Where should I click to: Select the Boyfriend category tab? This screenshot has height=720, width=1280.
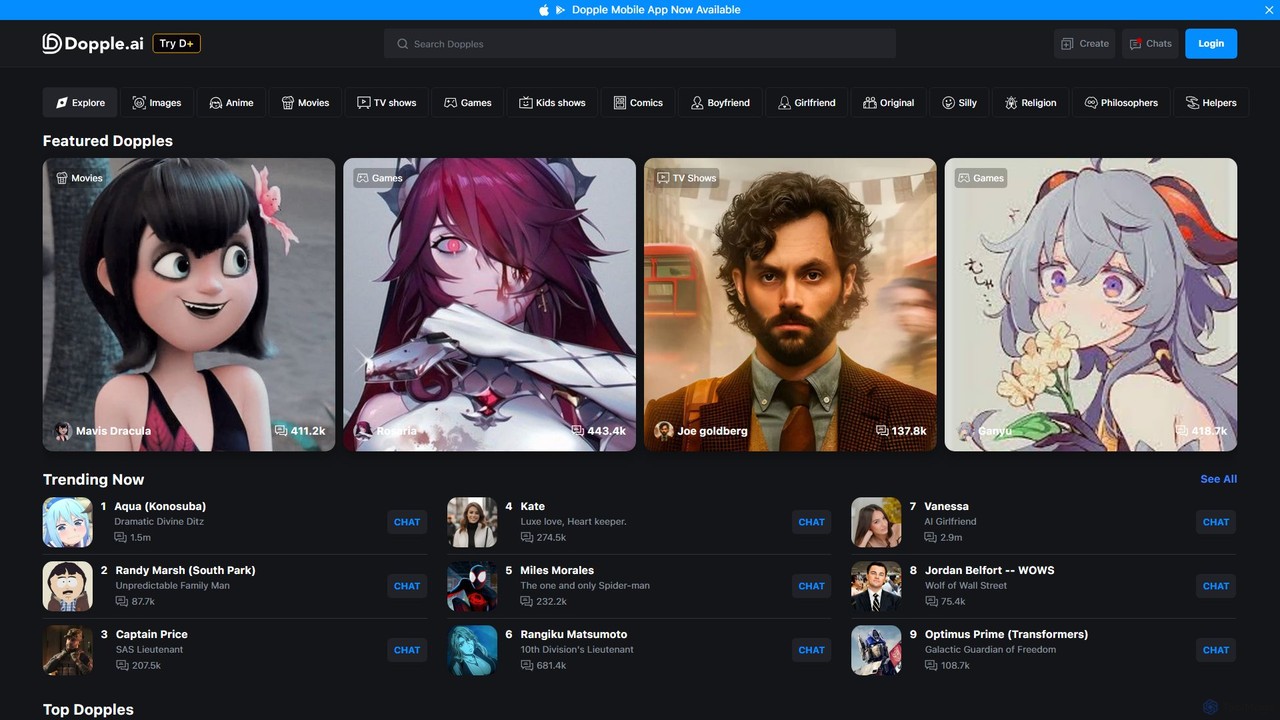coord(720,102)
